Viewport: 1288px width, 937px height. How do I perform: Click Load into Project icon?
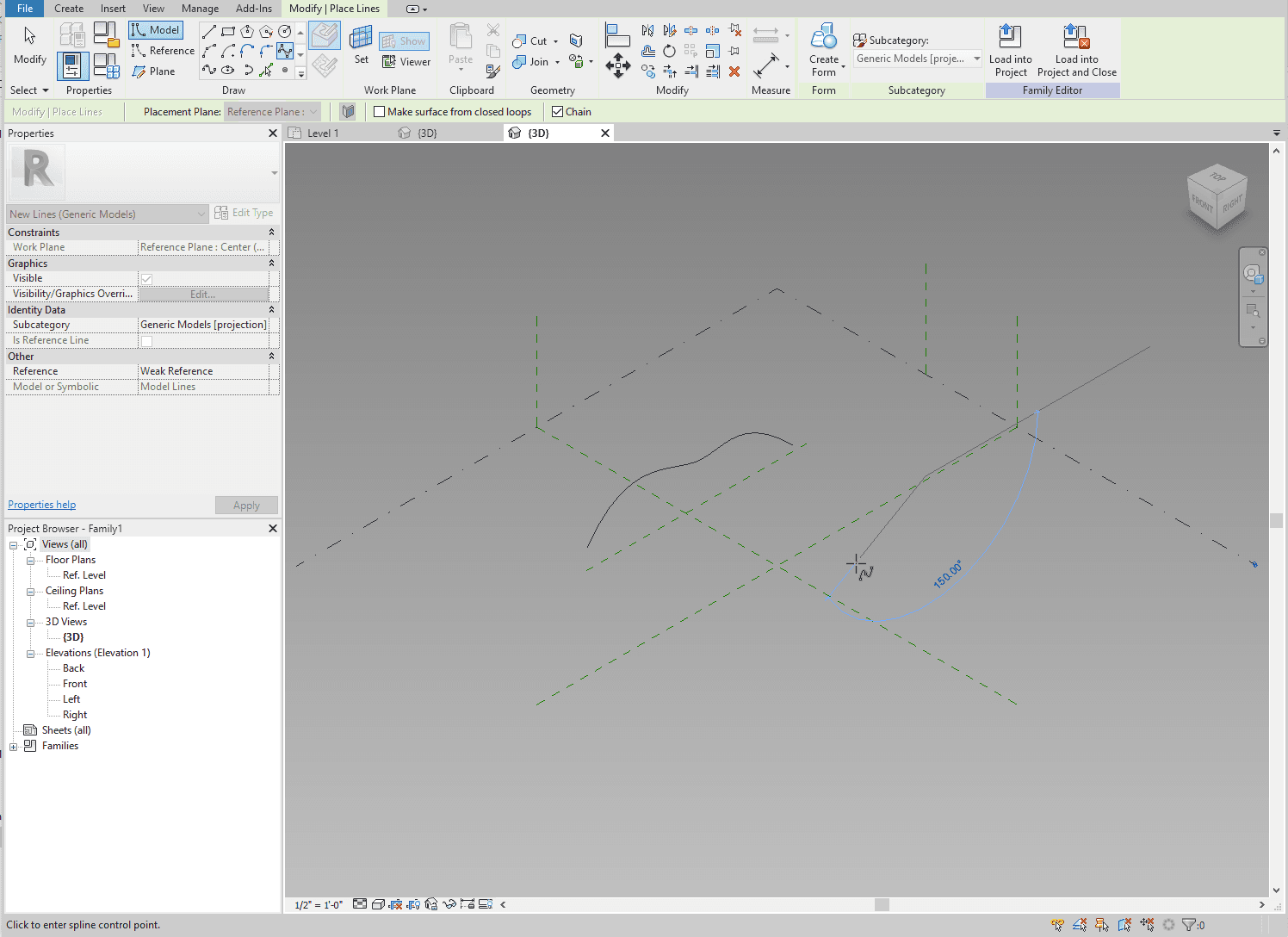coord(1010,36)
